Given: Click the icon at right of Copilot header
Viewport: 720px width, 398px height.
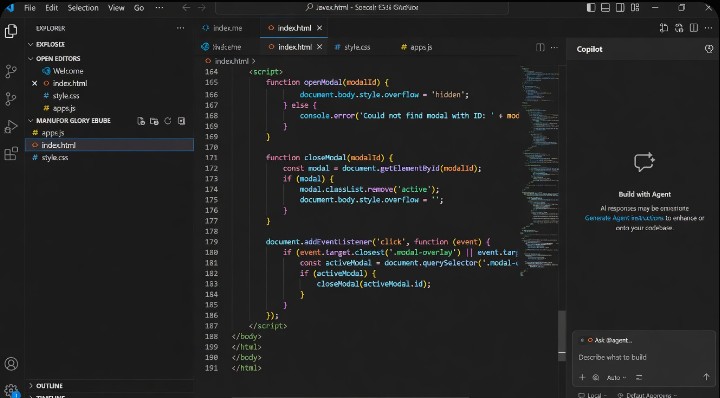Looking at the screenshot, I should pos(709,49).
